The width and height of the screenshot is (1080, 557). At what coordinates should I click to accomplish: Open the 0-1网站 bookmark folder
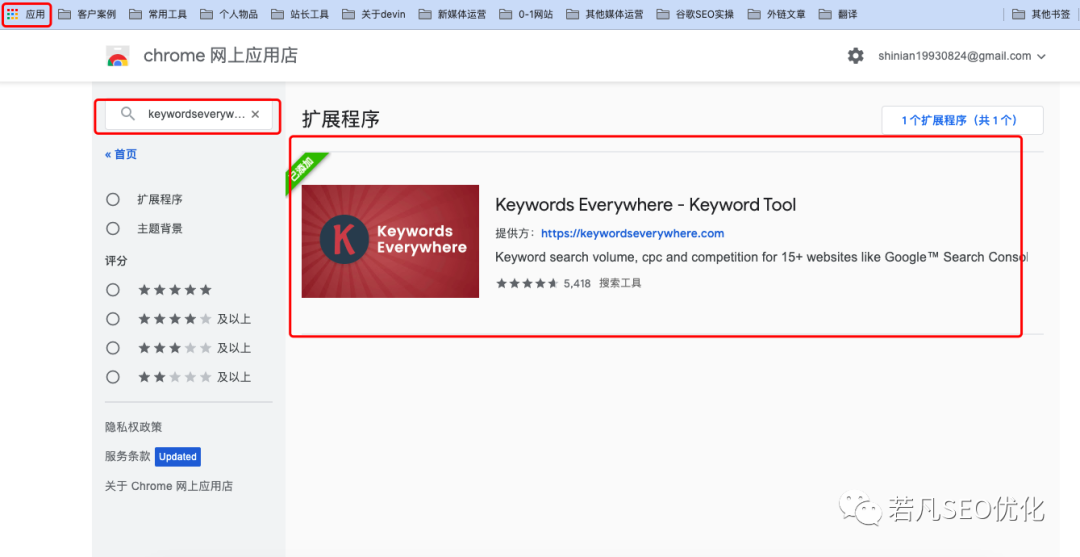point(526,14)
